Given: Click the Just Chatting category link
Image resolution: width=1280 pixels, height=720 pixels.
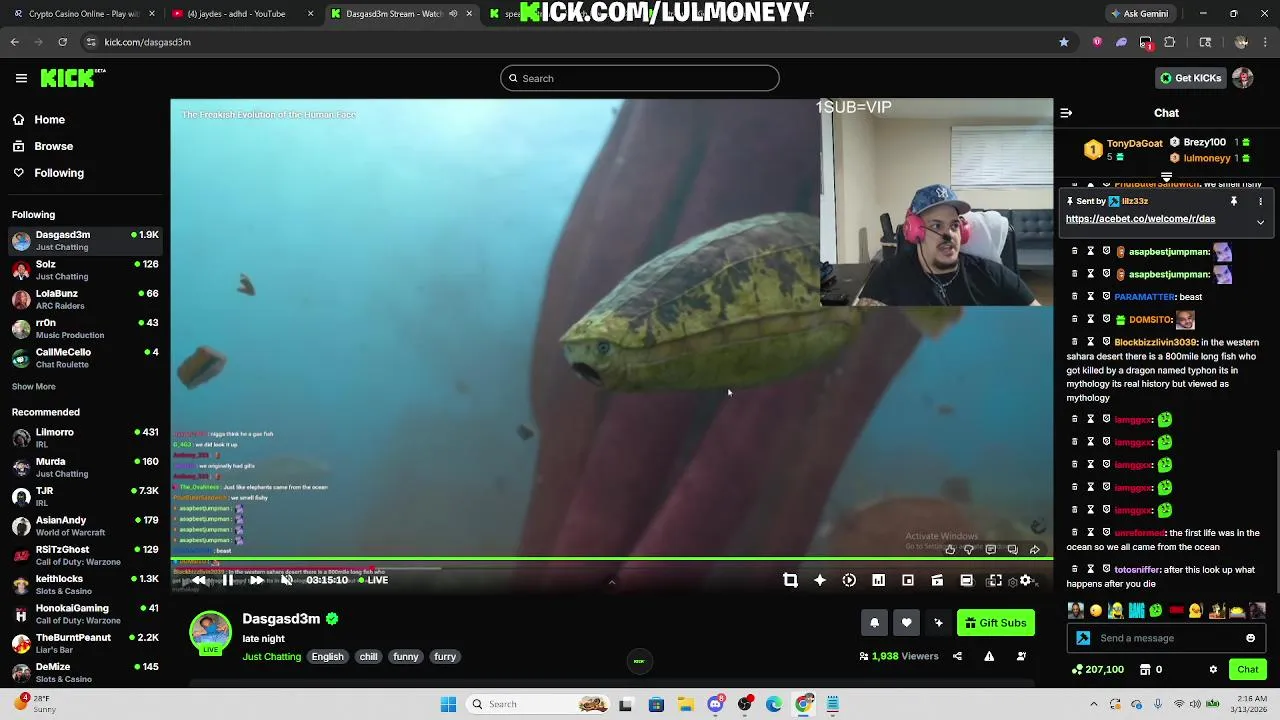Looking at the screenshot, I should point(271,657).
